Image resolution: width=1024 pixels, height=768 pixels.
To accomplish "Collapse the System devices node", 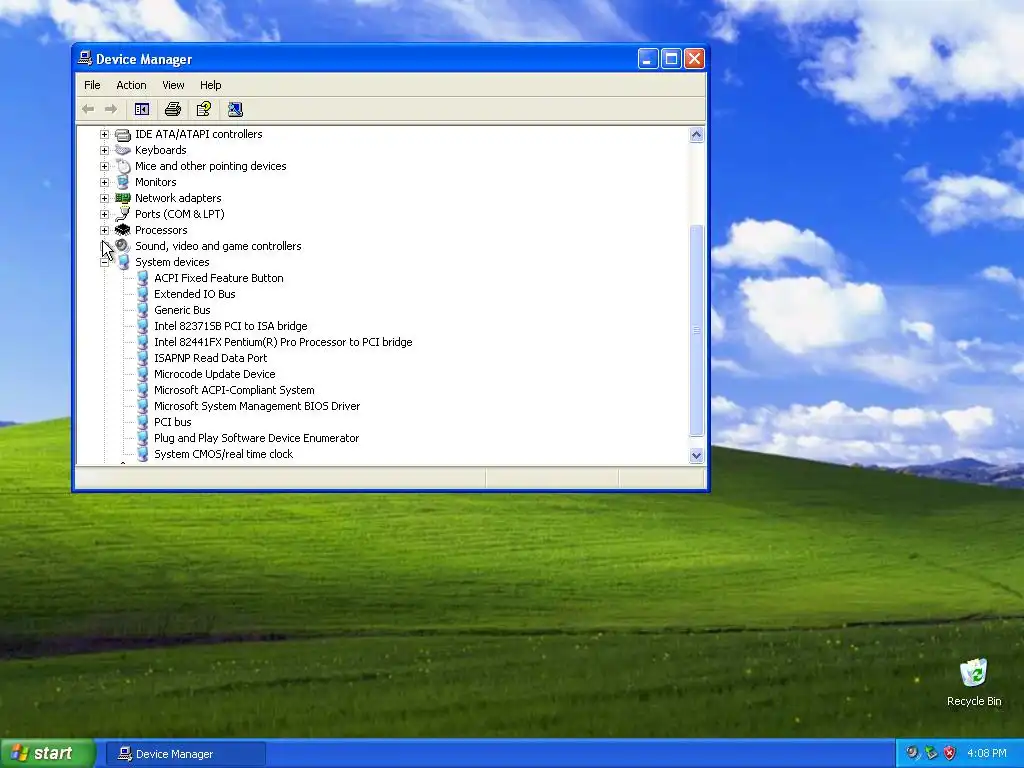I will tap(104, 263).
